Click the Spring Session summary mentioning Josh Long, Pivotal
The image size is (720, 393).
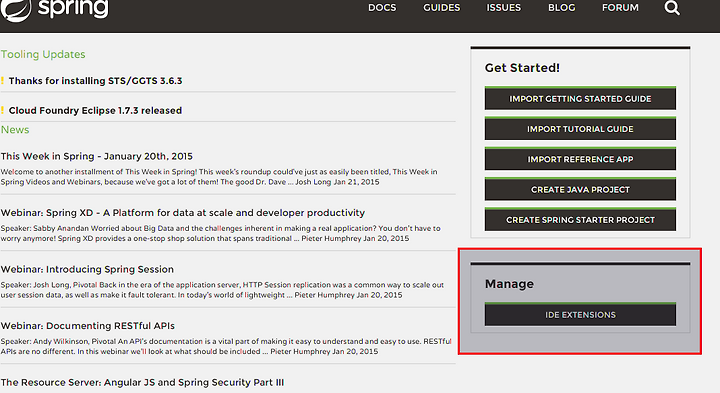(222, 290)
